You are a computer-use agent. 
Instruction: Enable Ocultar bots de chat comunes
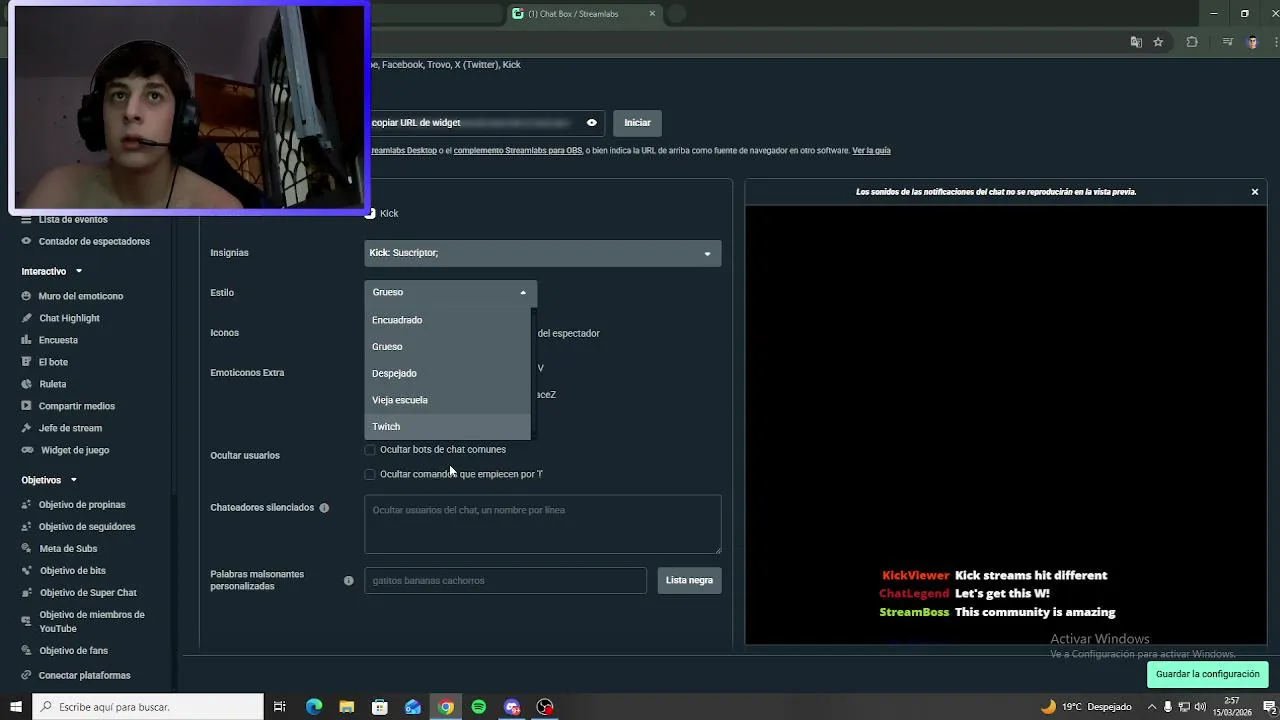point(370,450)
